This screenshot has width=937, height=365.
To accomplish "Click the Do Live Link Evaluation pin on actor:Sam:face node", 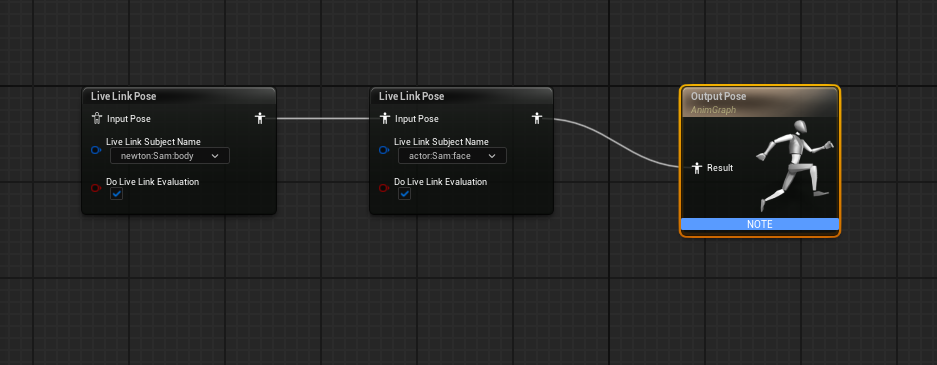I will coord(384,188).
